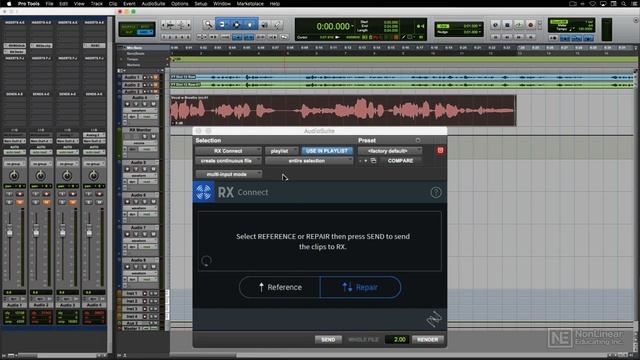This screenshot has width=640, height=360.
Task: Select the Zoomer tool in toolbar
Action: (208, 24)
